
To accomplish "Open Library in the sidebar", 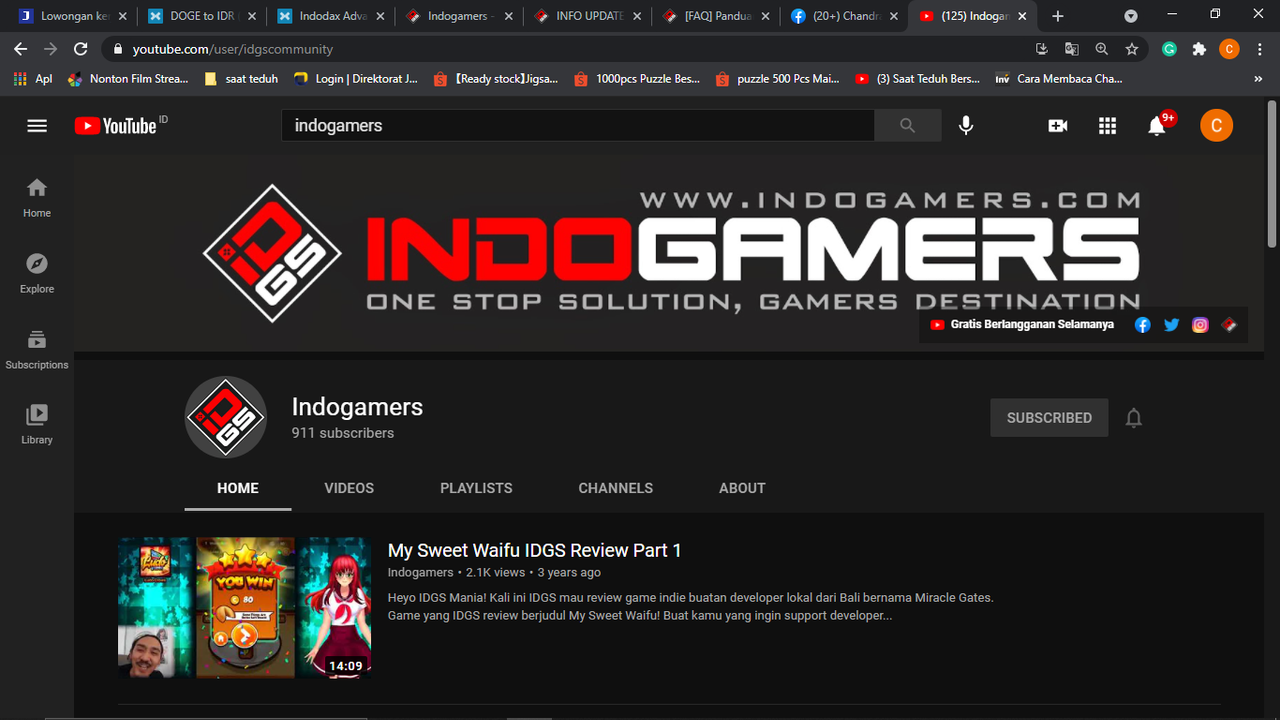I will point(37,424).
